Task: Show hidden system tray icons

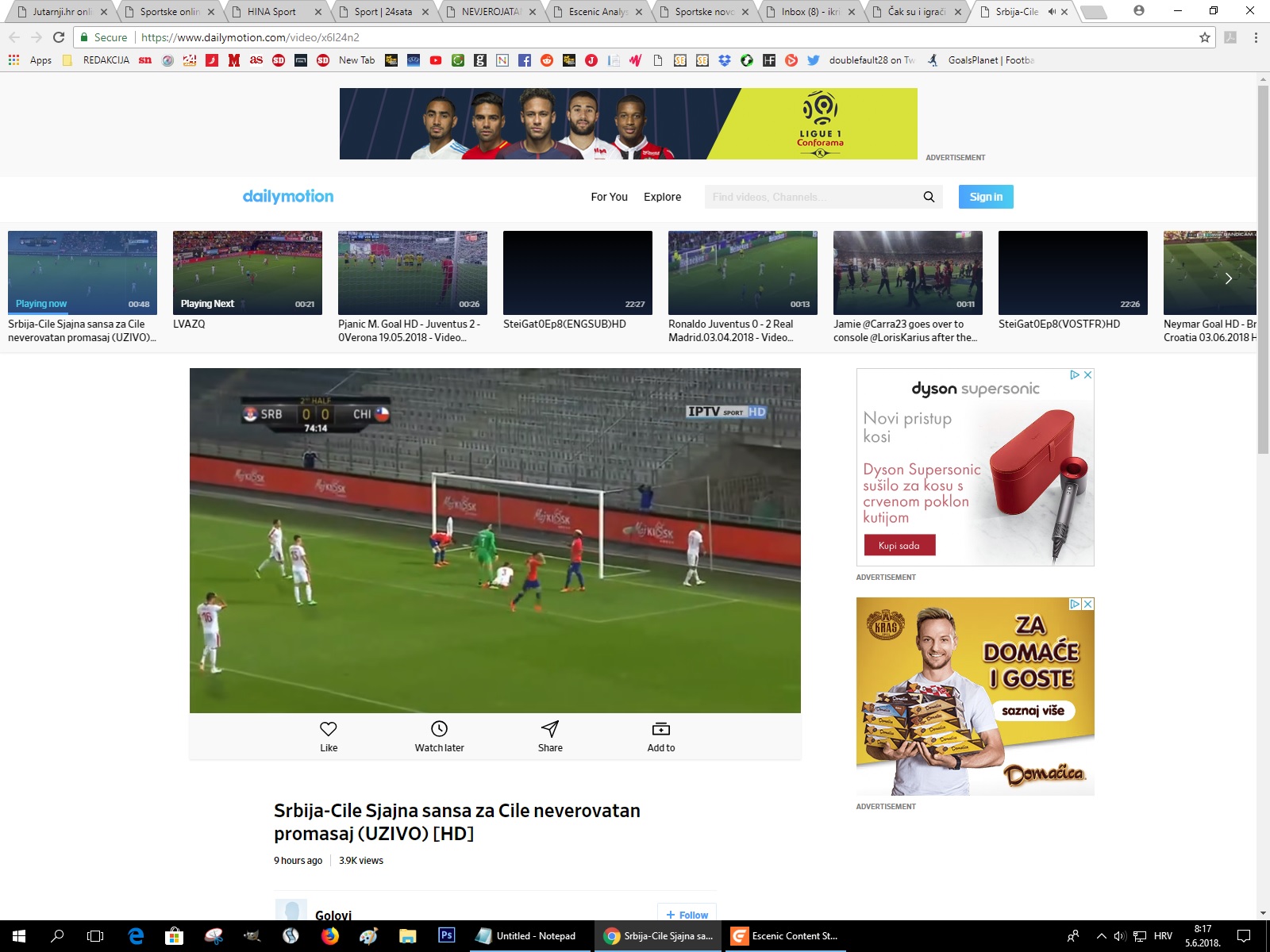Action: (1101, 936)
